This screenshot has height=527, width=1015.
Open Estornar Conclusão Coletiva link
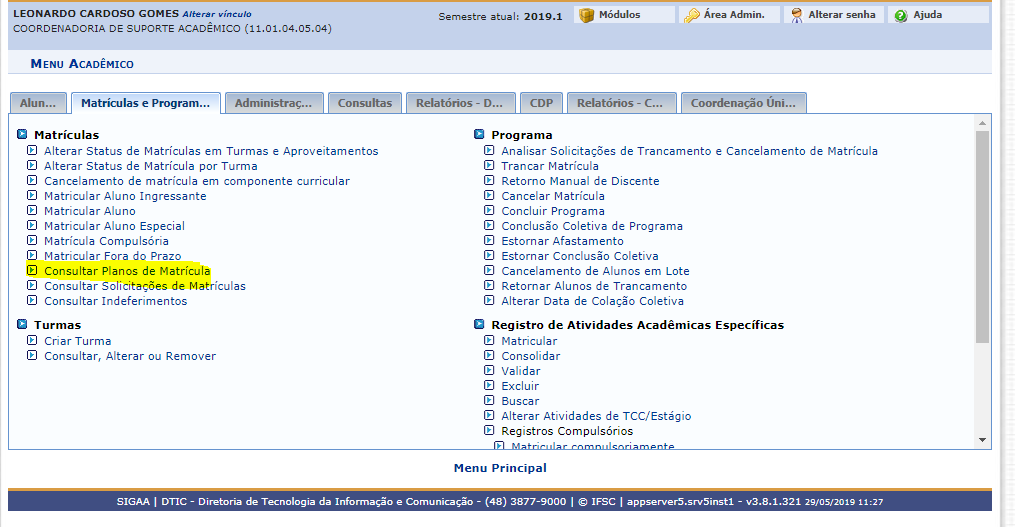click(x=580, y=256)
